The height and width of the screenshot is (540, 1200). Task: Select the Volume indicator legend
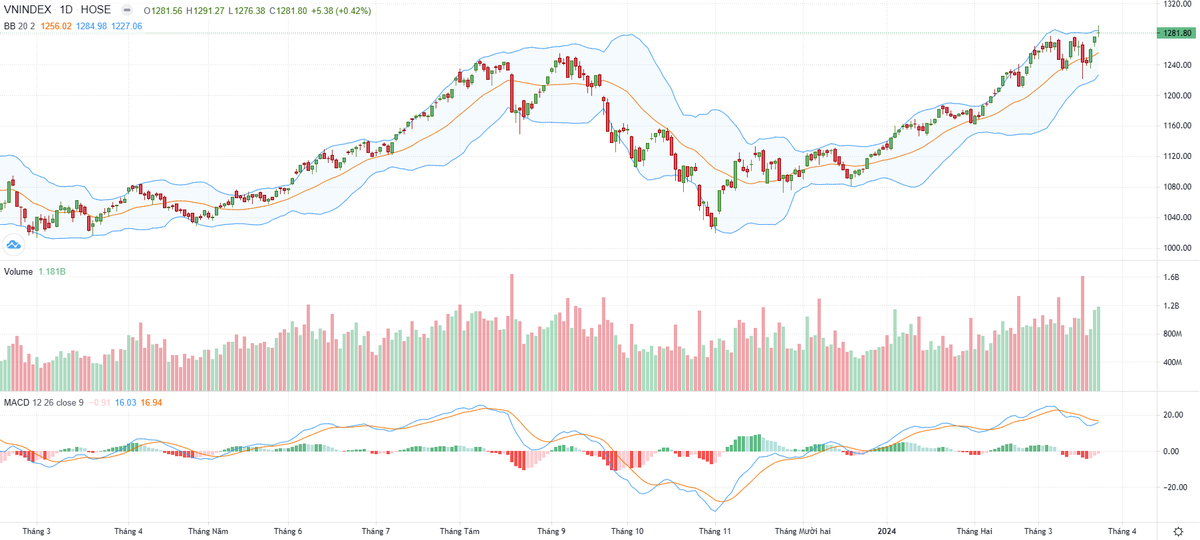coord(19,271)
